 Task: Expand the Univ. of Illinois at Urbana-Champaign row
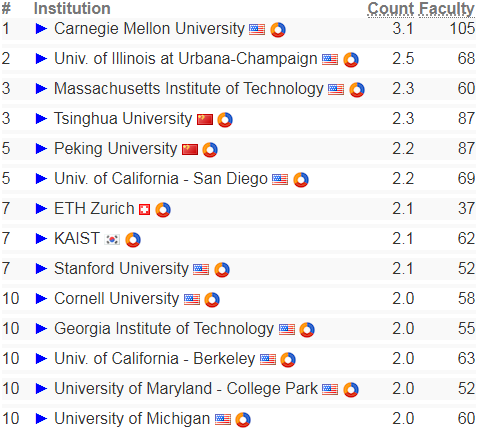pos(41,59)
